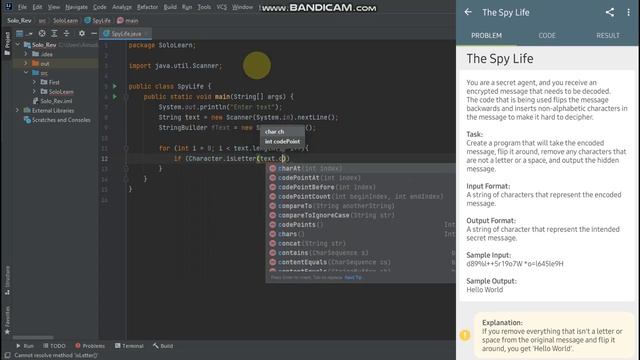Open the TODO tool window

point(54,346)
